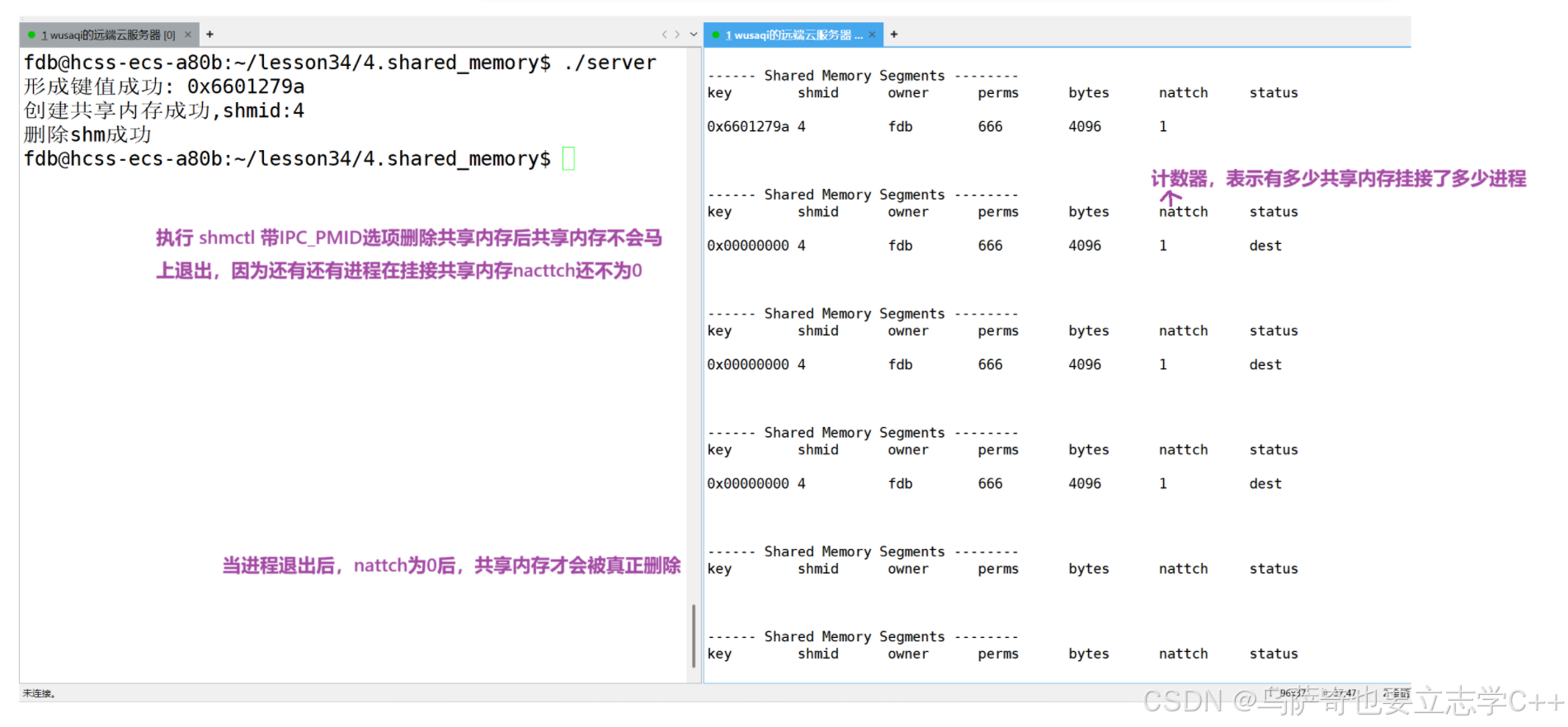The width and height of the screenshot is (1568, 727).
Task: Open the tab list dropdown chevron
Action: click(693, 35)
